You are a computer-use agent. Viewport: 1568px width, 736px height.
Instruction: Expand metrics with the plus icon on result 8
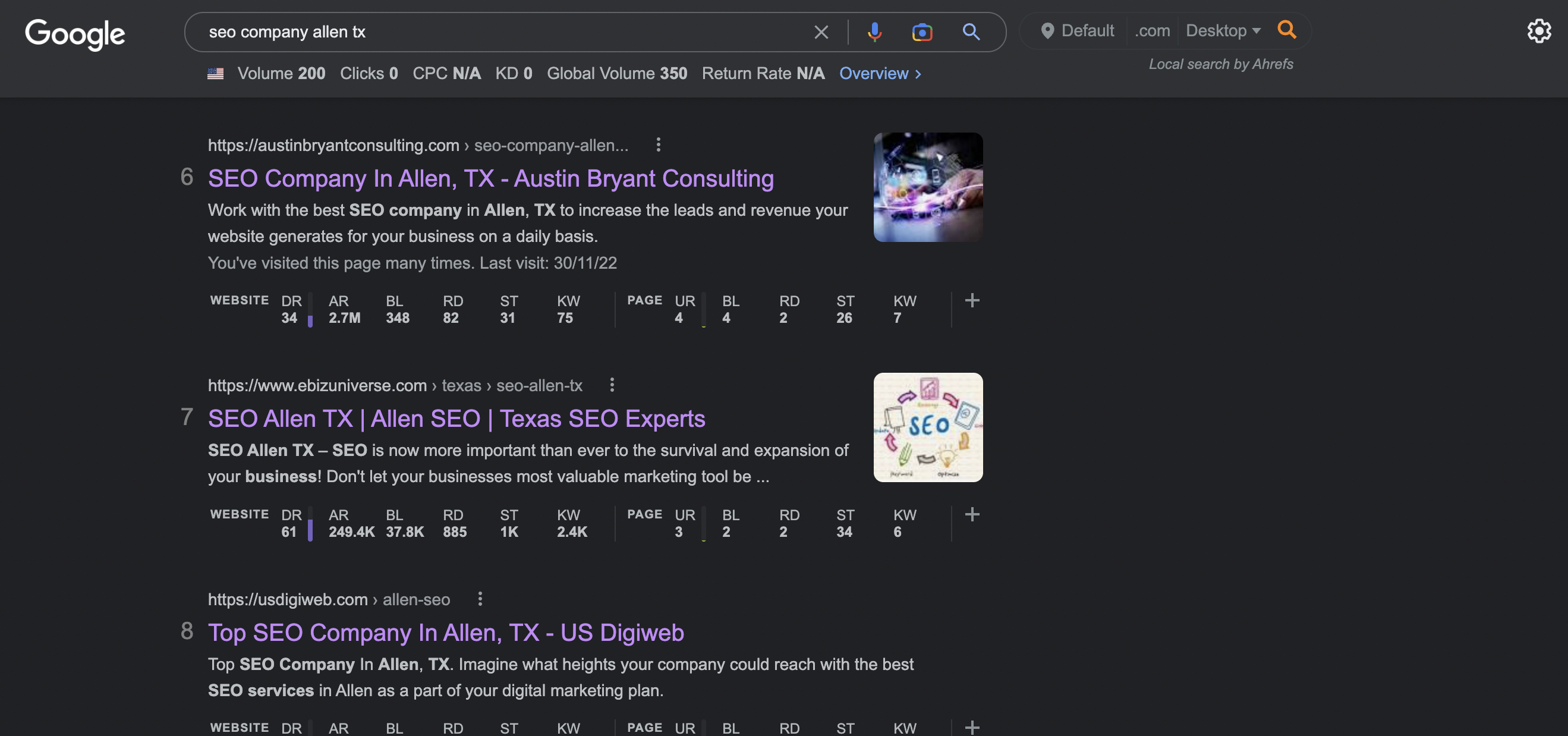[x=971, y=728]
